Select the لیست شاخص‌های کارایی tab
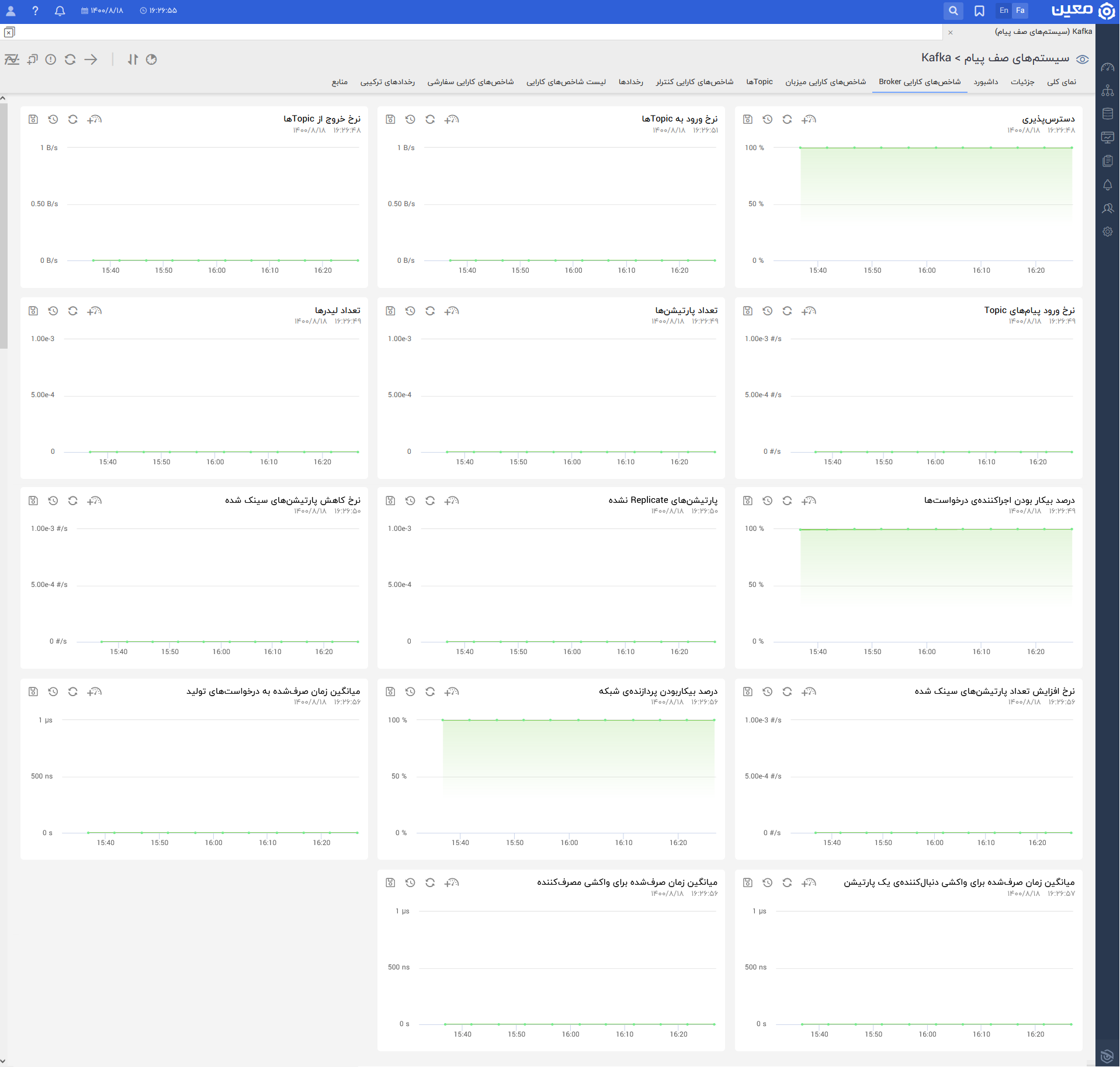Image resolution: width=1120 pixels, height=1067 pixels. pyautogui.click(x=566, y=82)
